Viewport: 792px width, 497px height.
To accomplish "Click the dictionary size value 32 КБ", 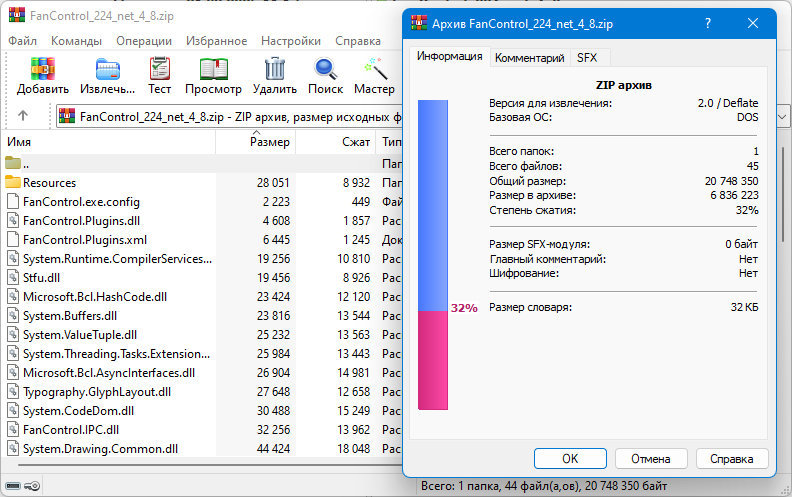I will tap(745, 307).
